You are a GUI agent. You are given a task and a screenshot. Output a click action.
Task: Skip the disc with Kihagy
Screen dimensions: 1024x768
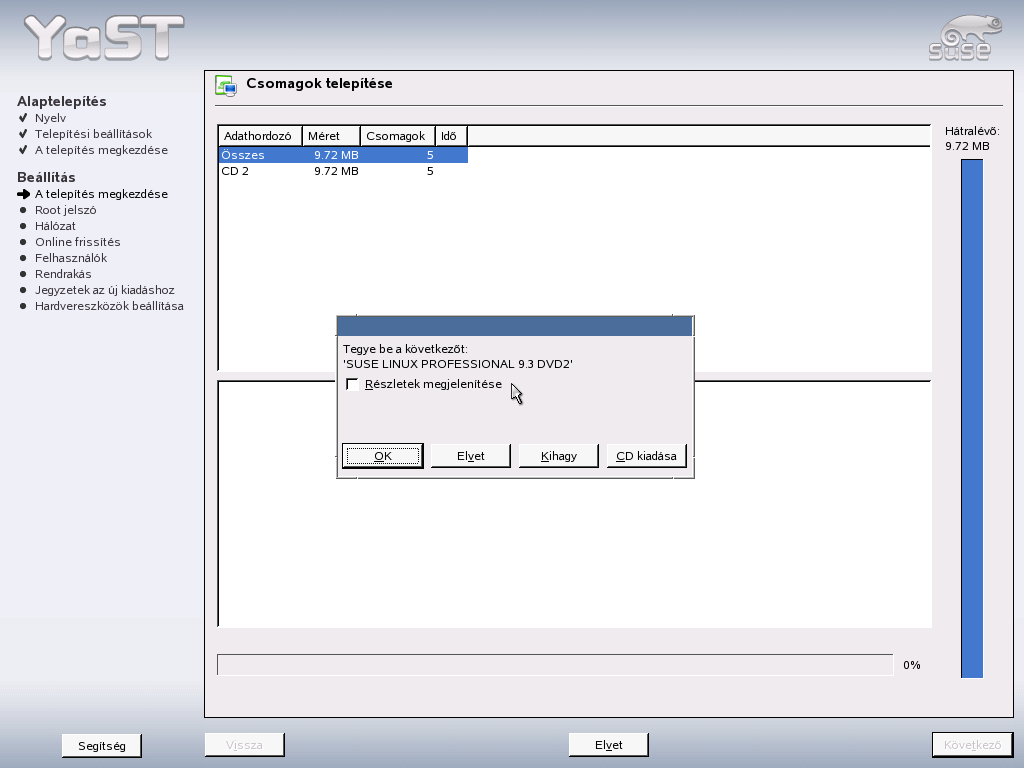tap(558, 456)
